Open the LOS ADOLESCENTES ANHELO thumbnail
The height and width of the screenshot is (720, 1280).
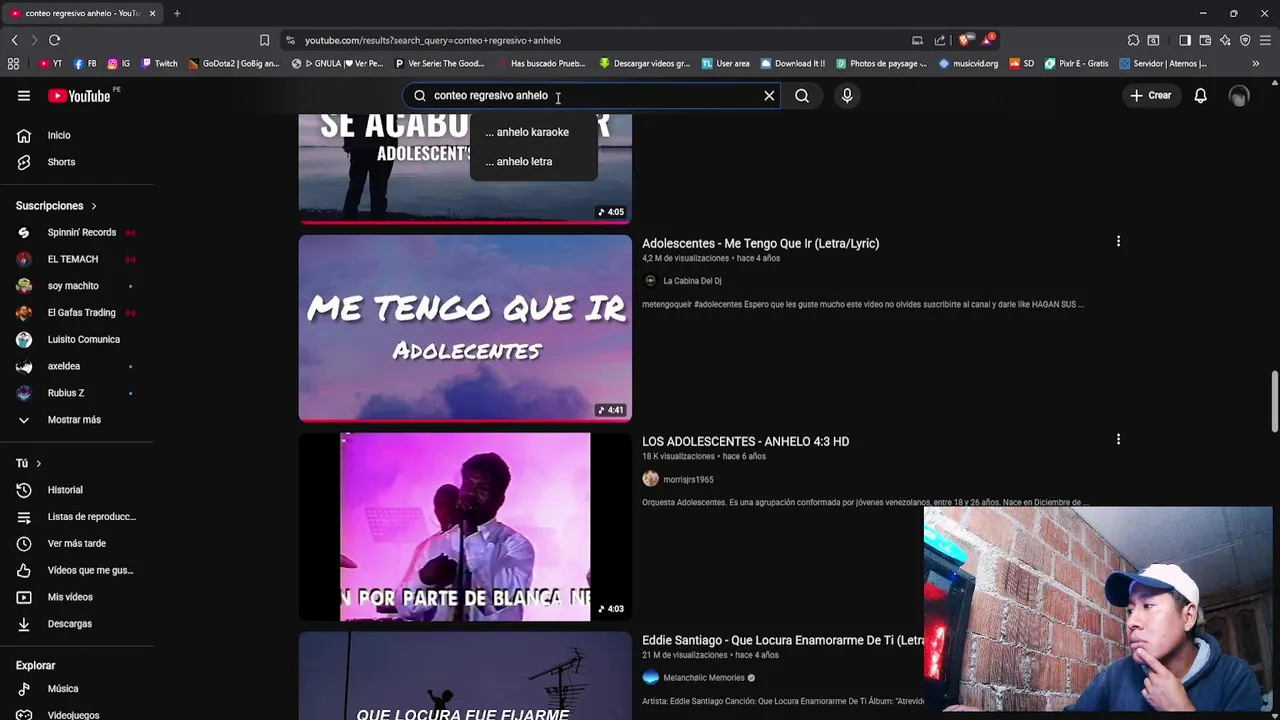(465, 527)
